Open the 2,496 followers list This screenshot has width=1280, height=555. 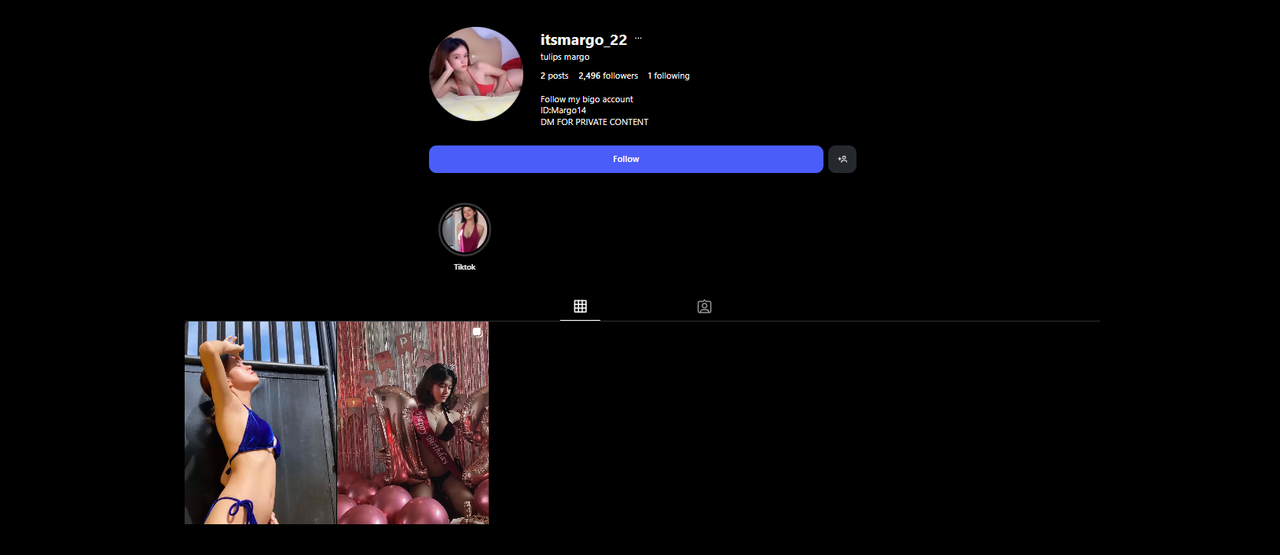pyautogui.click(x=608, y=76)
